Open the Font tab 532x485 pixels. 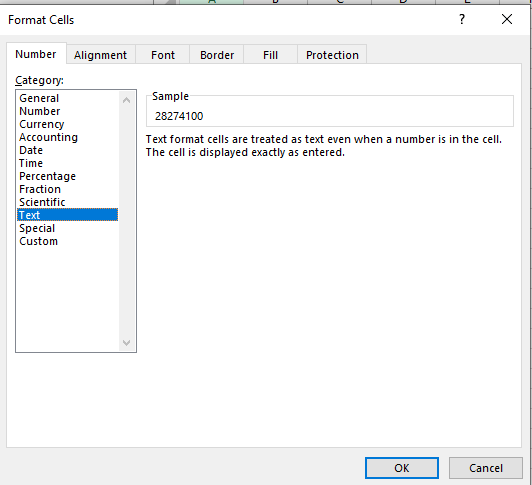163,55
